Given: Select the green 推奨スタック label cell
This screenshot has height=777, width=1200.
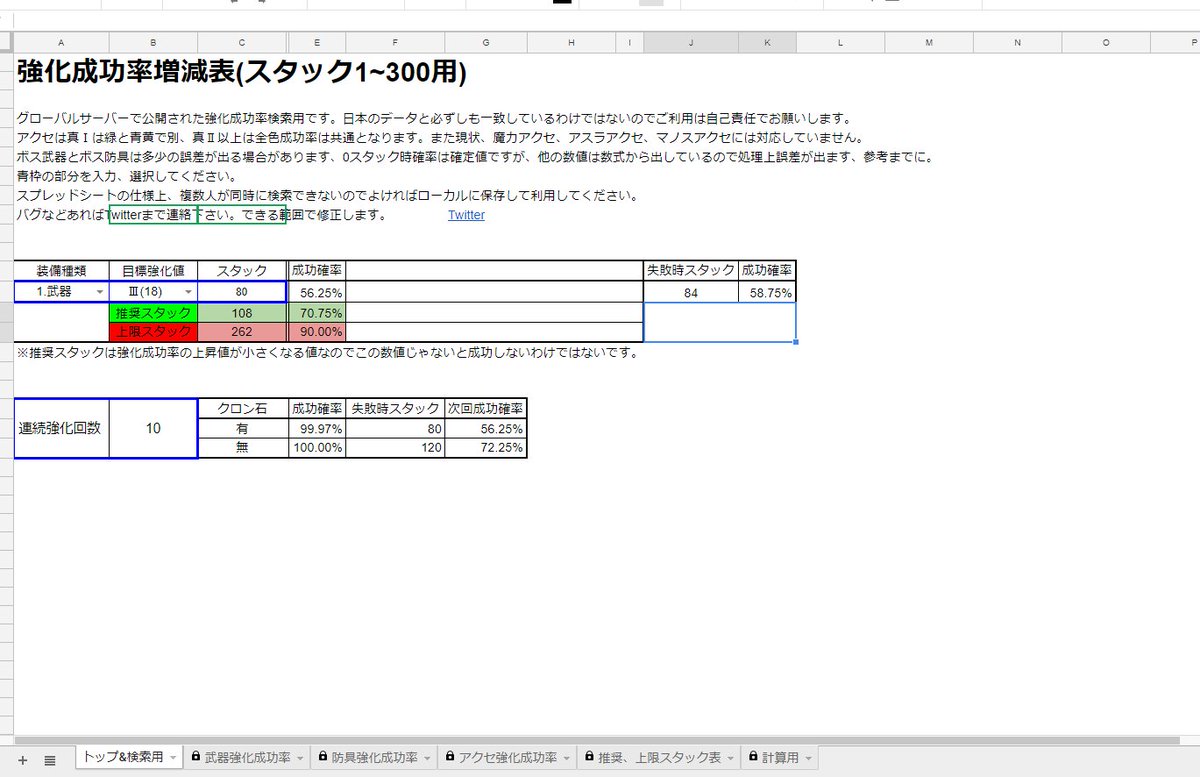Looking at the screenshot, I should (153, 312).
